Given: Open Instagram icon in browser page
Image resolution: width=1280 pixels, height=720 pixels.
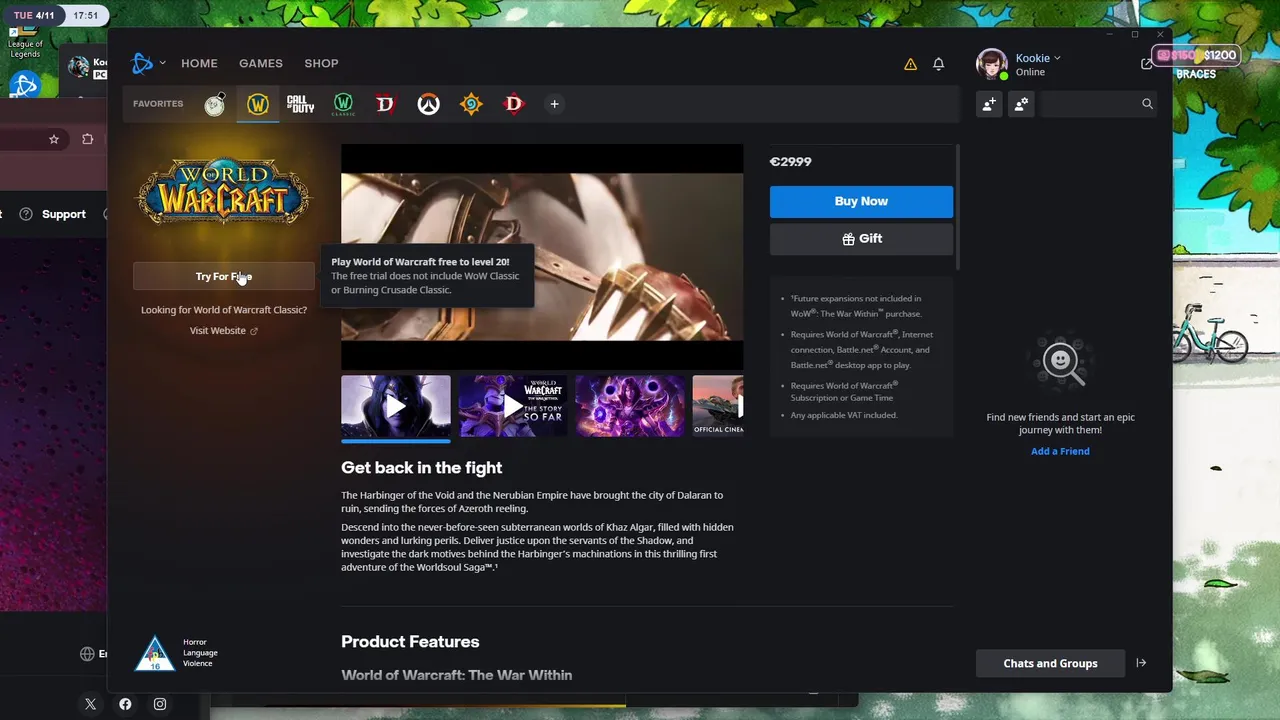Looking at the screenshot, I should coord(160,704).
